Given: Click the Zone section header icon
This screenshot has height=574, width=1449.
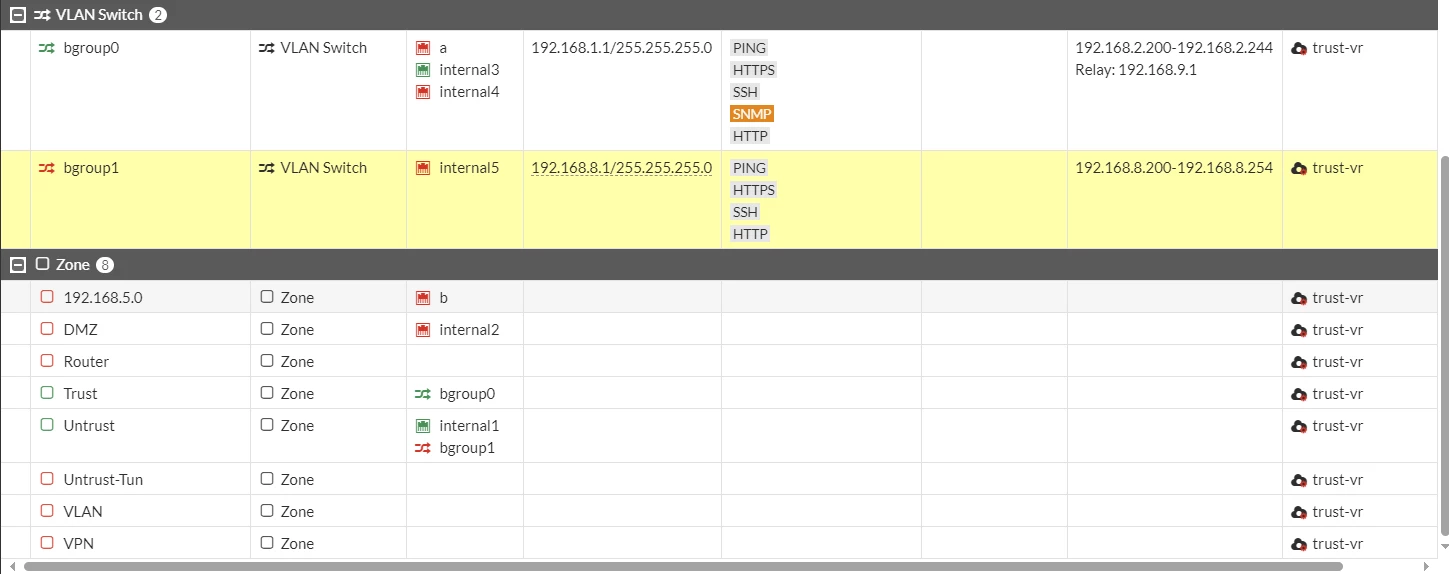Looking at the screenshot, I should pos(42,265).
